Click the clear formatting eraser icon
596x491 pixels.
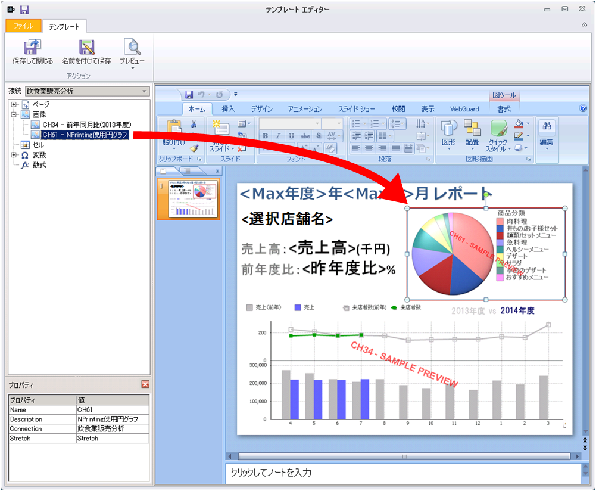click(330, 148)
